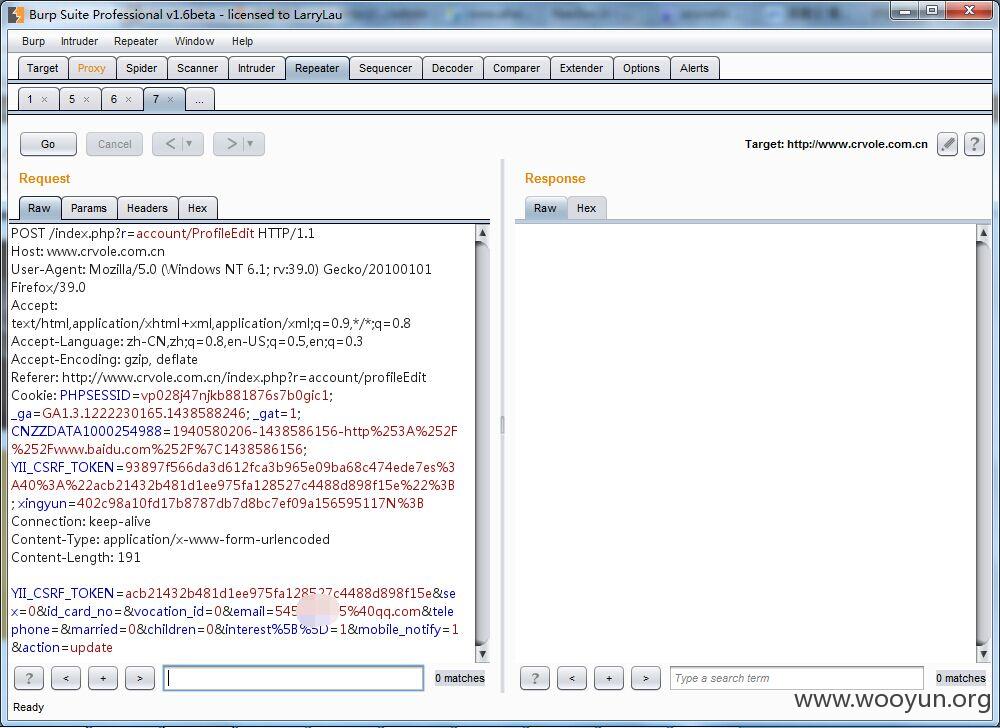Viewport: 1000px width, 728px height.
Task: Show response Hex tab
Action: [x=587, y=208]
